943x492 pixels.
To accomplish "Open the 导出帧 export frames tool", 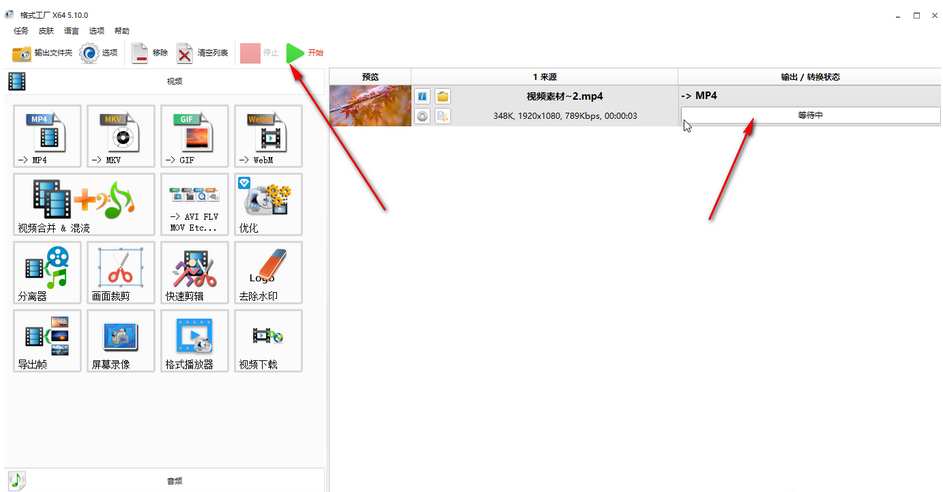I will pos(47,340).
